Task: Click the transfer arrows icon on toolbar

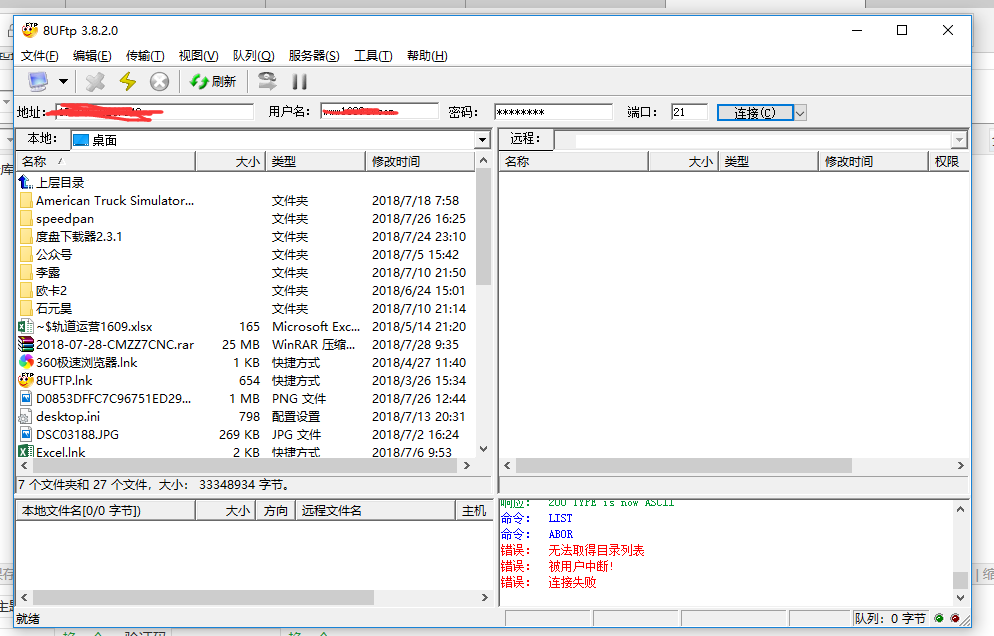Action: point(268,82)
